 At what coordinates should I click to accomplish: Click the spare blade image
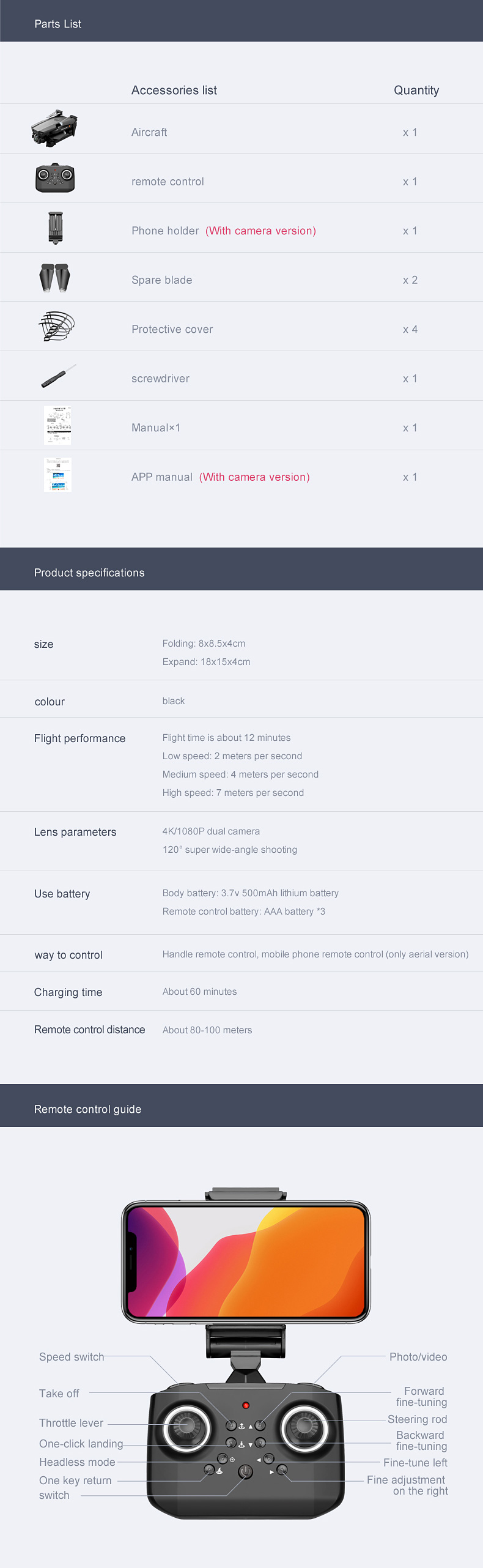pos(55,278)
